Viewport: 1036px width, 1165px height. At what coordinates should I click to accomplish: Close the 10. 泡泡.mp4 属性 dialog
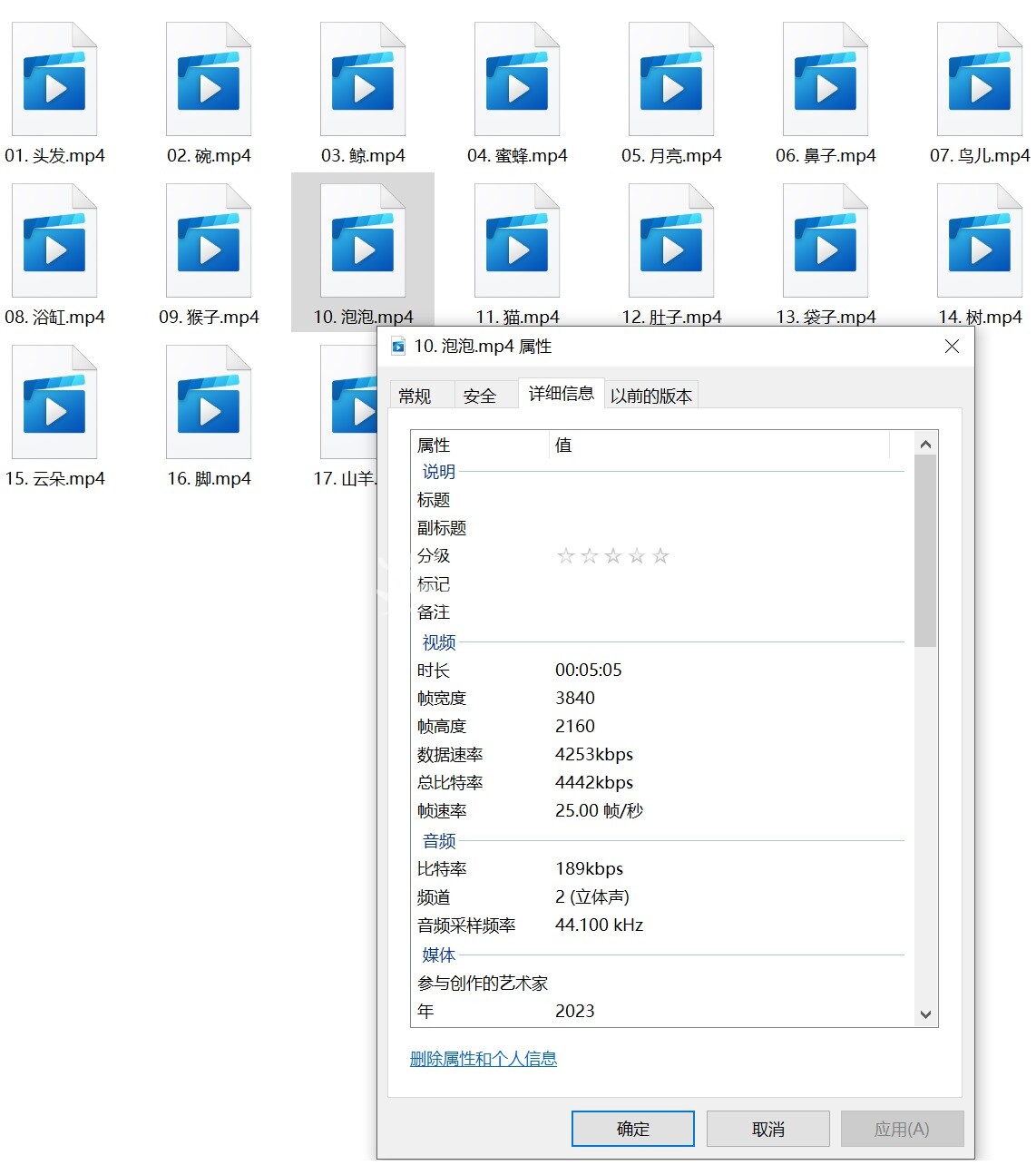coord(952,347)
